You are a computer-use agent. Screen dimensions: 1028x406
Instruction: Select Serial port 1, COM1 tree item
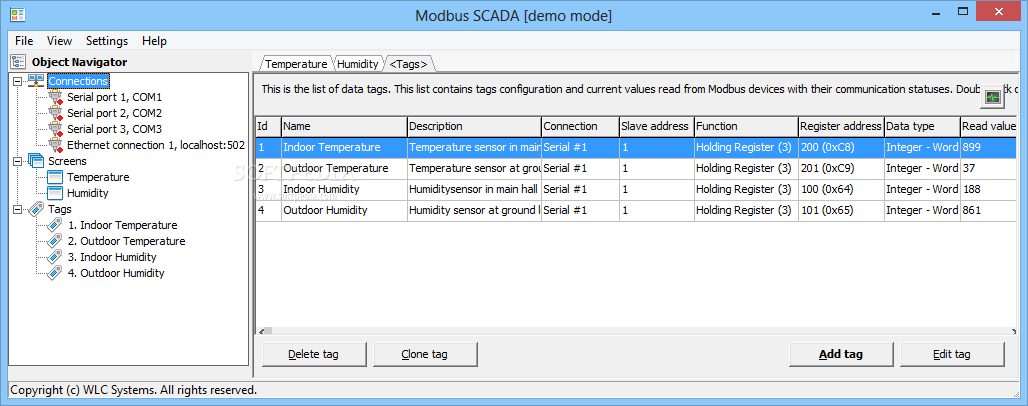(x=114, y=97)
